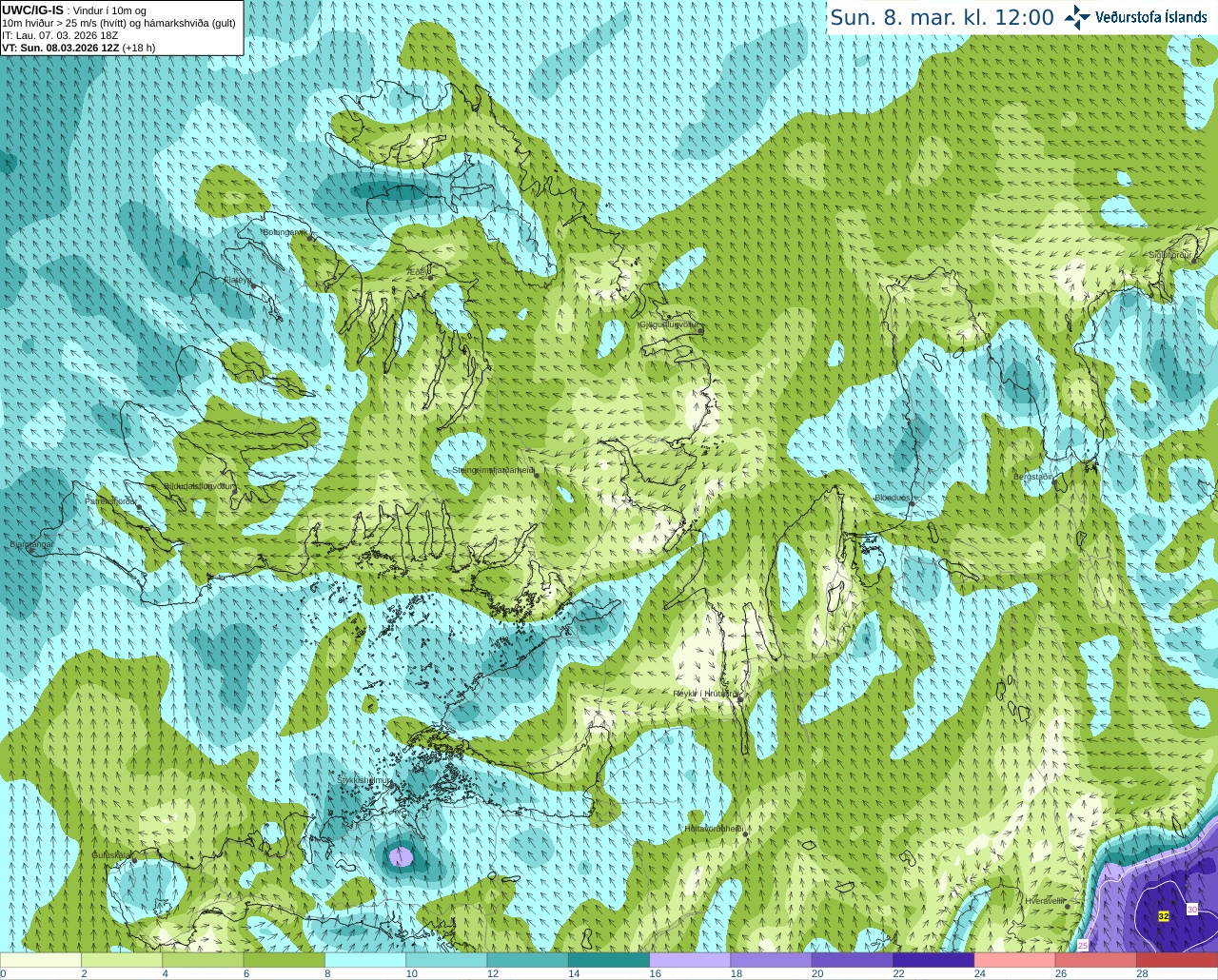Click the Siglufjörður station label
This screenshot has height=980, width=1218.
[x=1169, y=255]
